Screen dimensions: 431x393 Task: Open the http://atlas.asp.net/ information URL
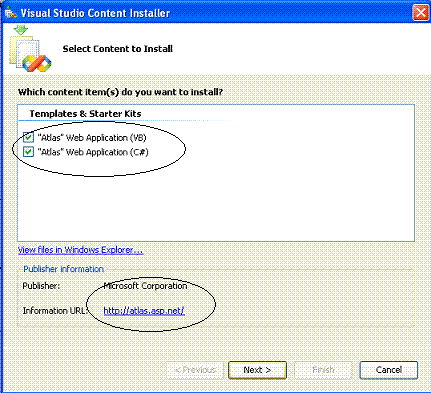point(144,311)
